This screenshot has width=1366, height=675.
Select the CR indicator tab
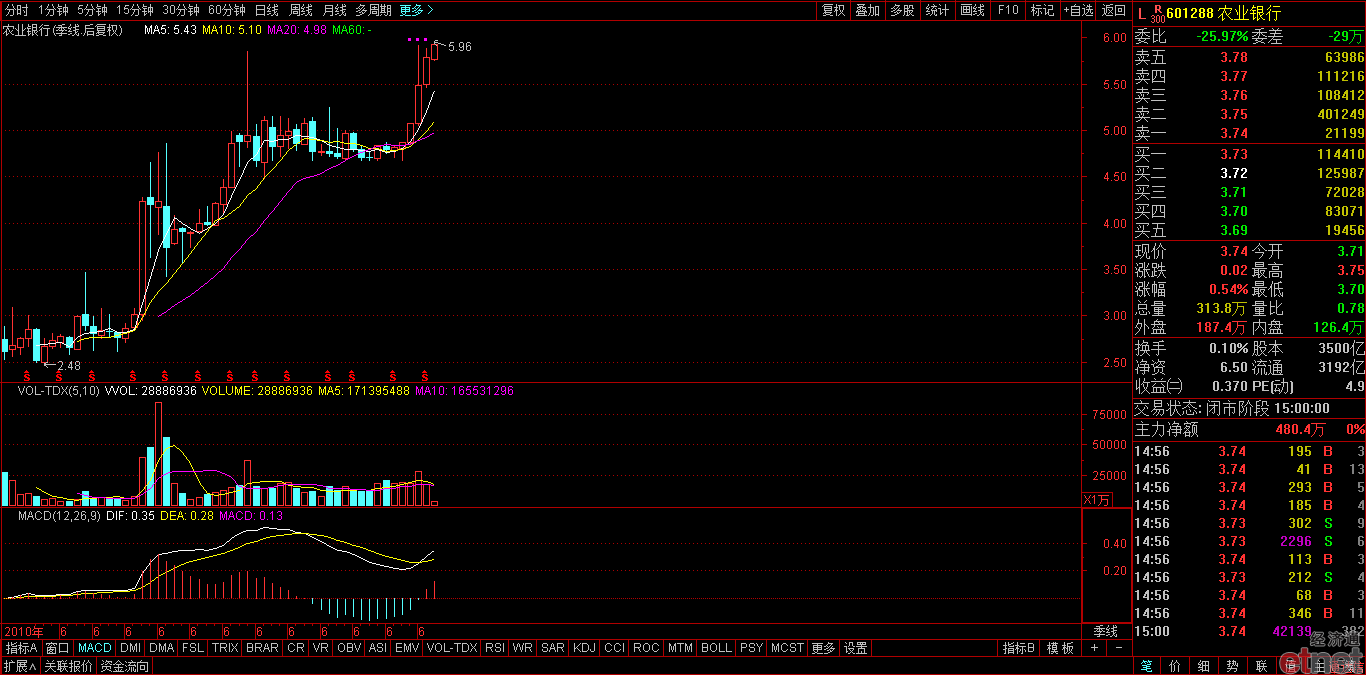[296, 648]
